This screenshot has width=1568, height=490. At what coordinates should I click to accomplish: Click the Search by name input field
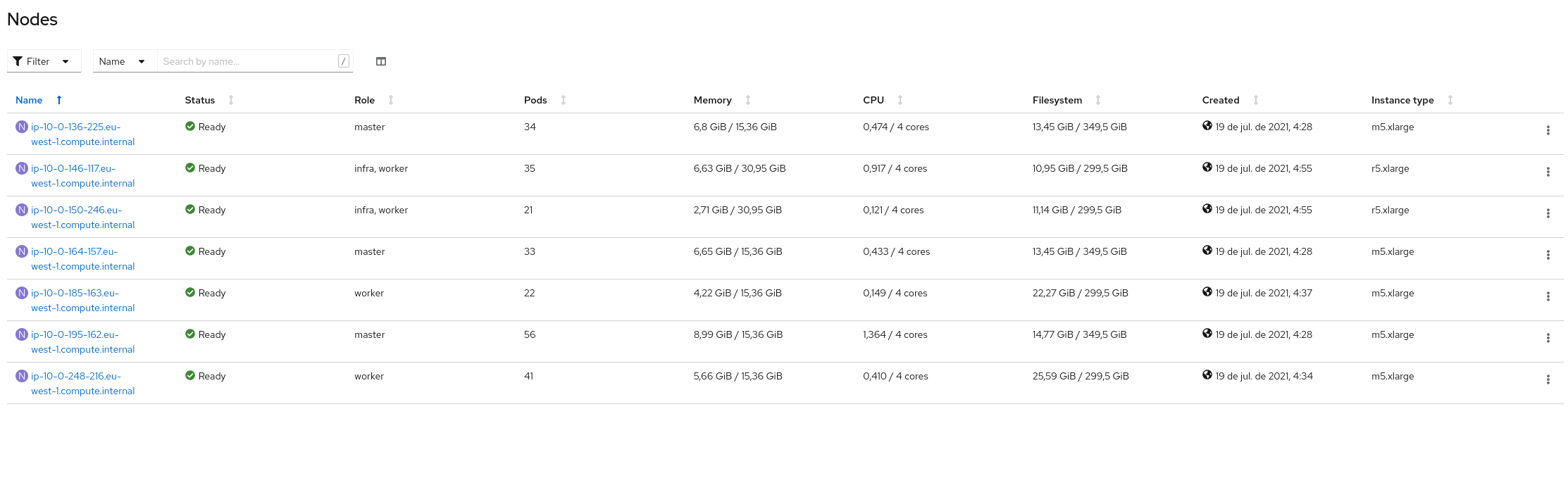click(x=248, y=61)
